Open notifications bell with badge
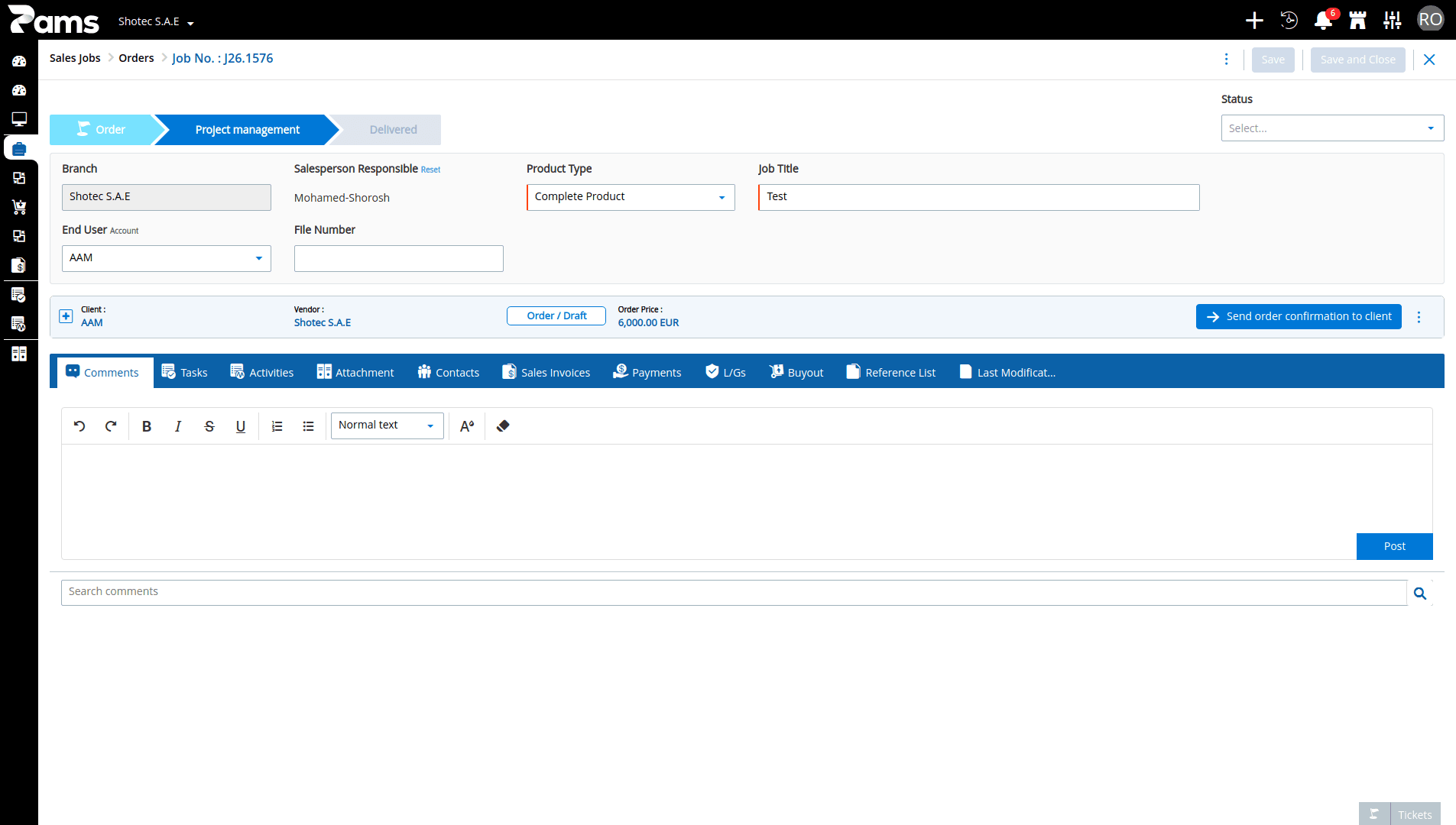This screenshot has width=1456, height=825. pos(1324,21)
